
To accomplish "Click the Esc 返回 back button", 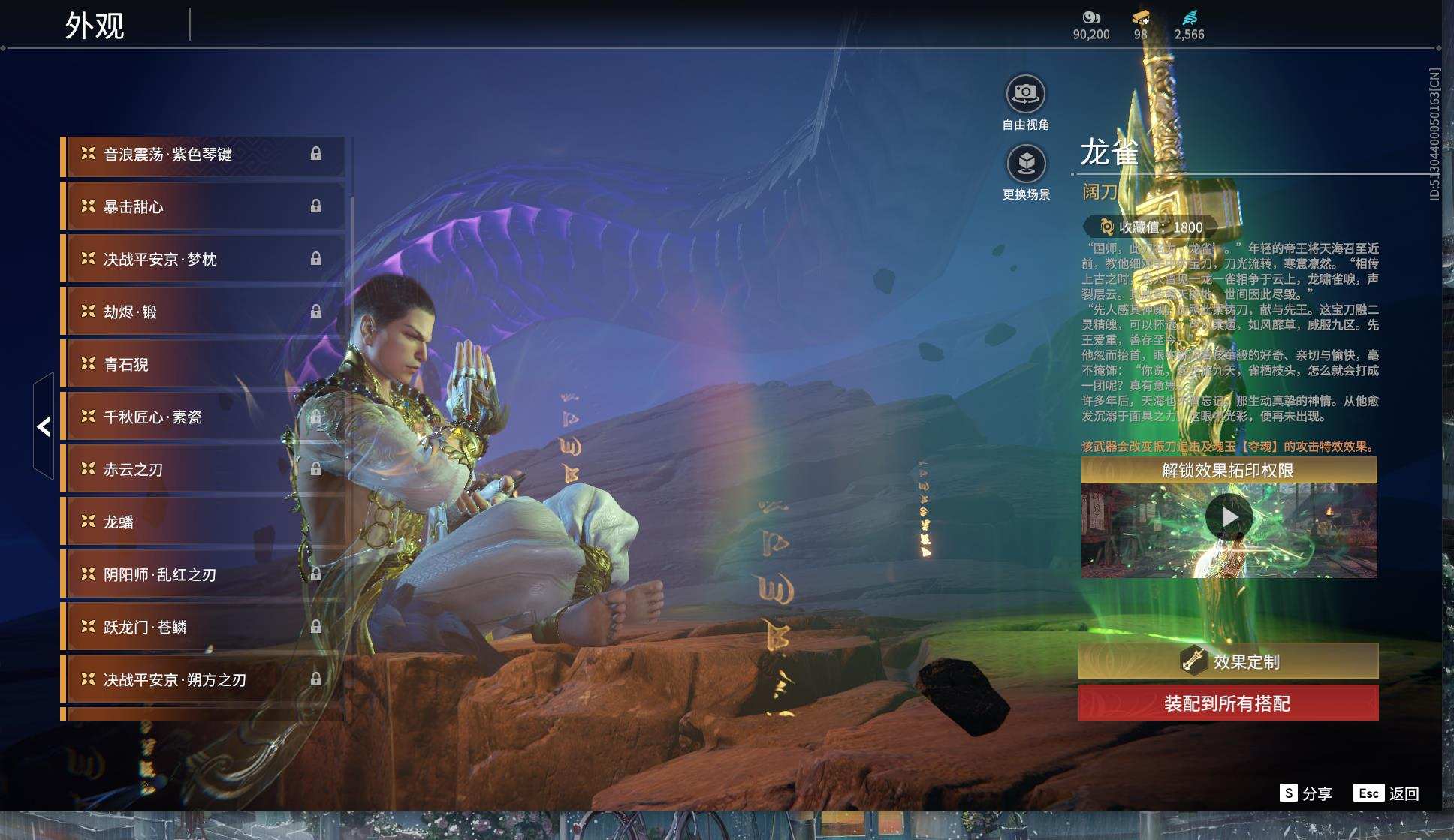I will (x=1386, y=793).
